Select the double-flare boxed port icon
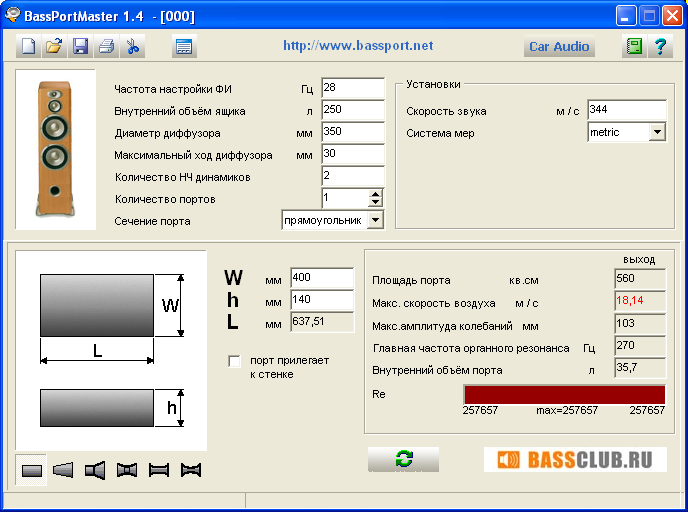This screenshot has width=688, height=512. [x=127, y=470]
